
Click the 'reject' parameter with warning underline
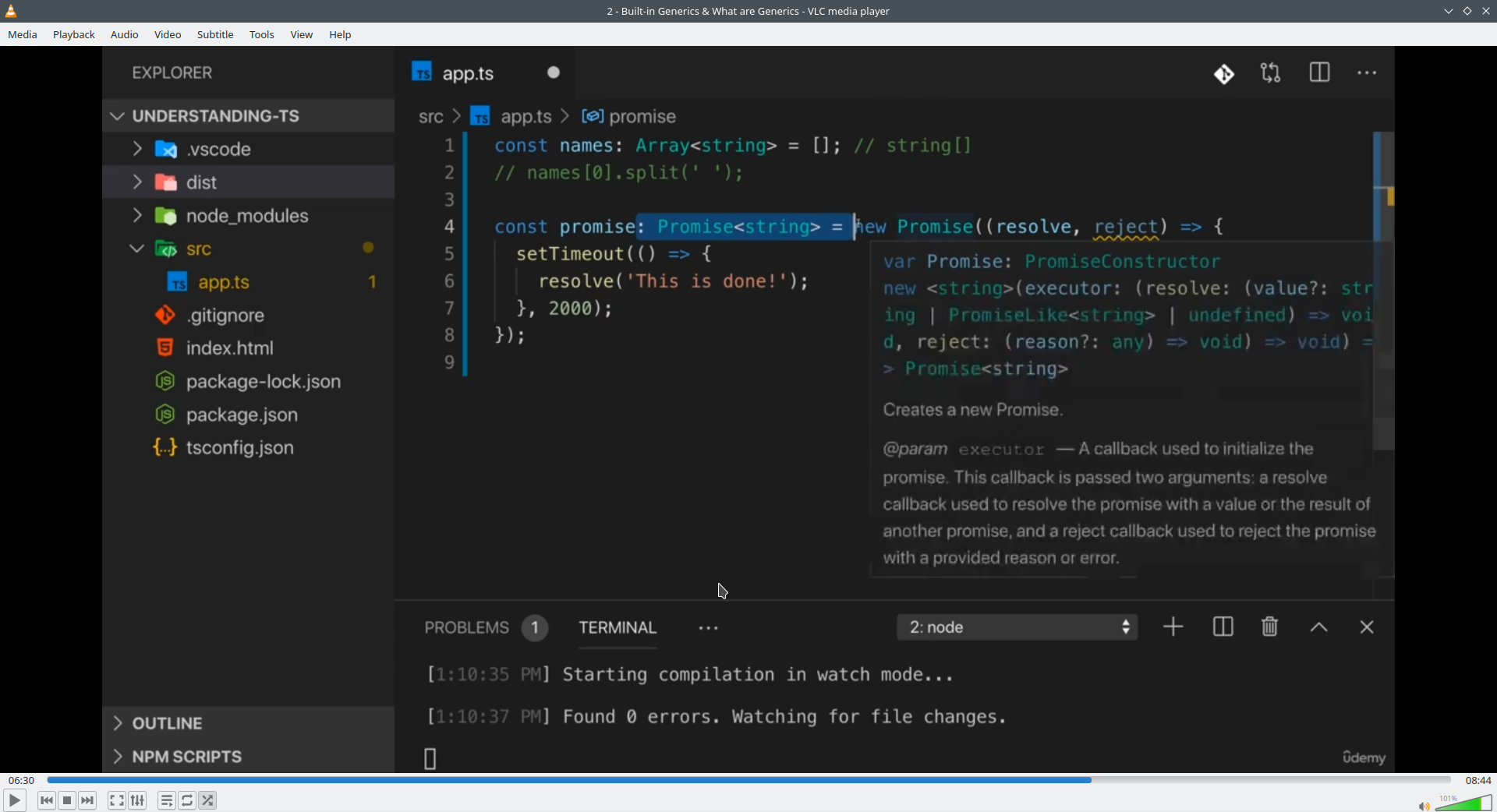click(x=1127, y=227)
